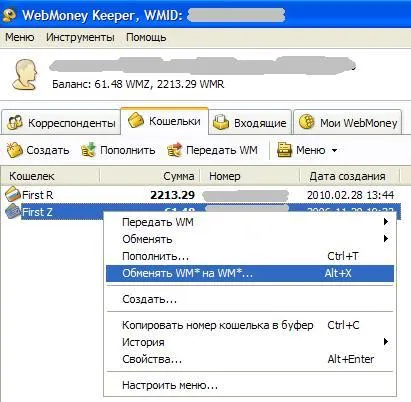Click the Создать toolbar button label
The width and height of the screenshot is (411, 402).
pyautogui.click(x=48, y=150)
